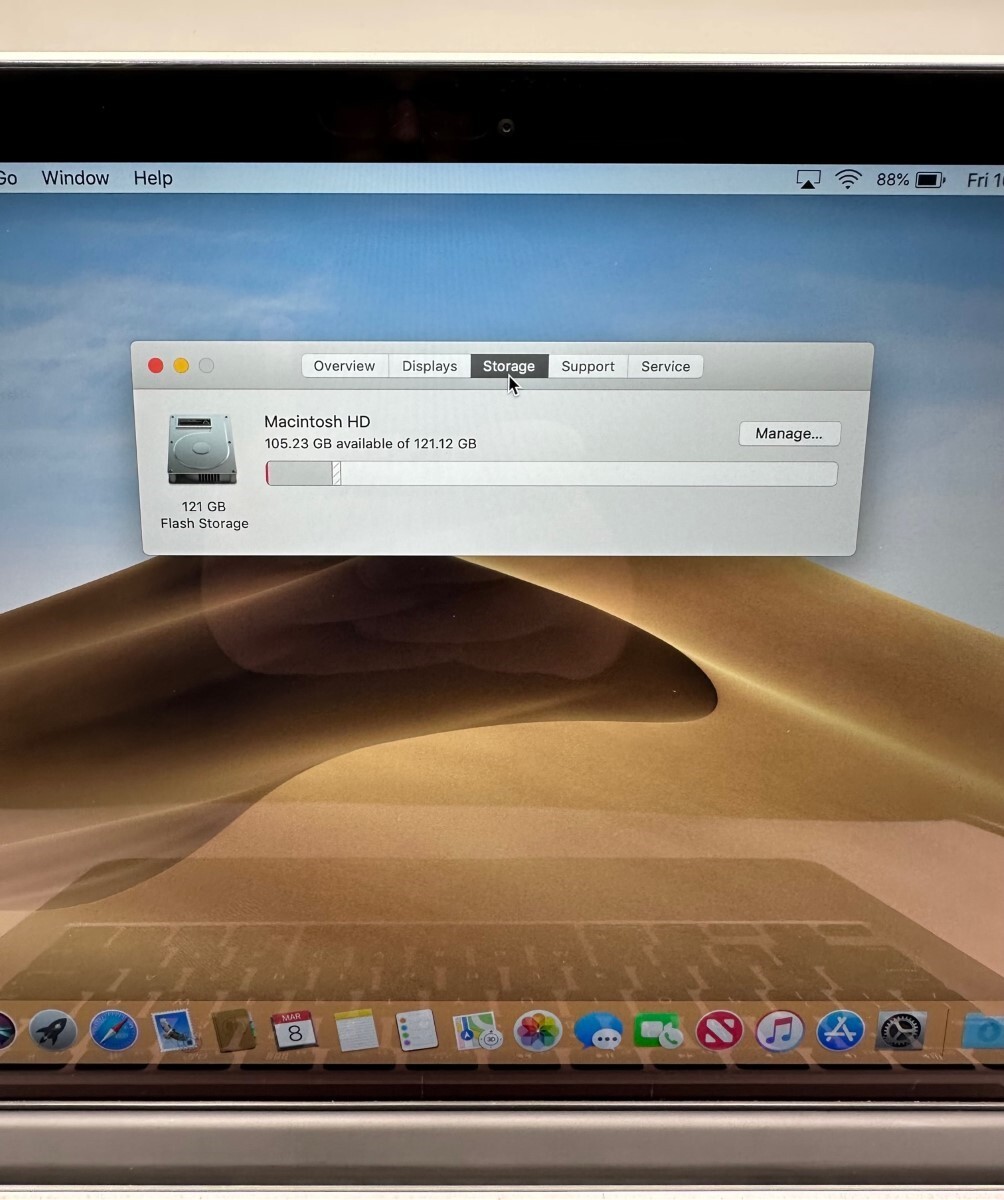Open Launchpad from the Dock
Screen dimensions: 1004x1200
52,1030
